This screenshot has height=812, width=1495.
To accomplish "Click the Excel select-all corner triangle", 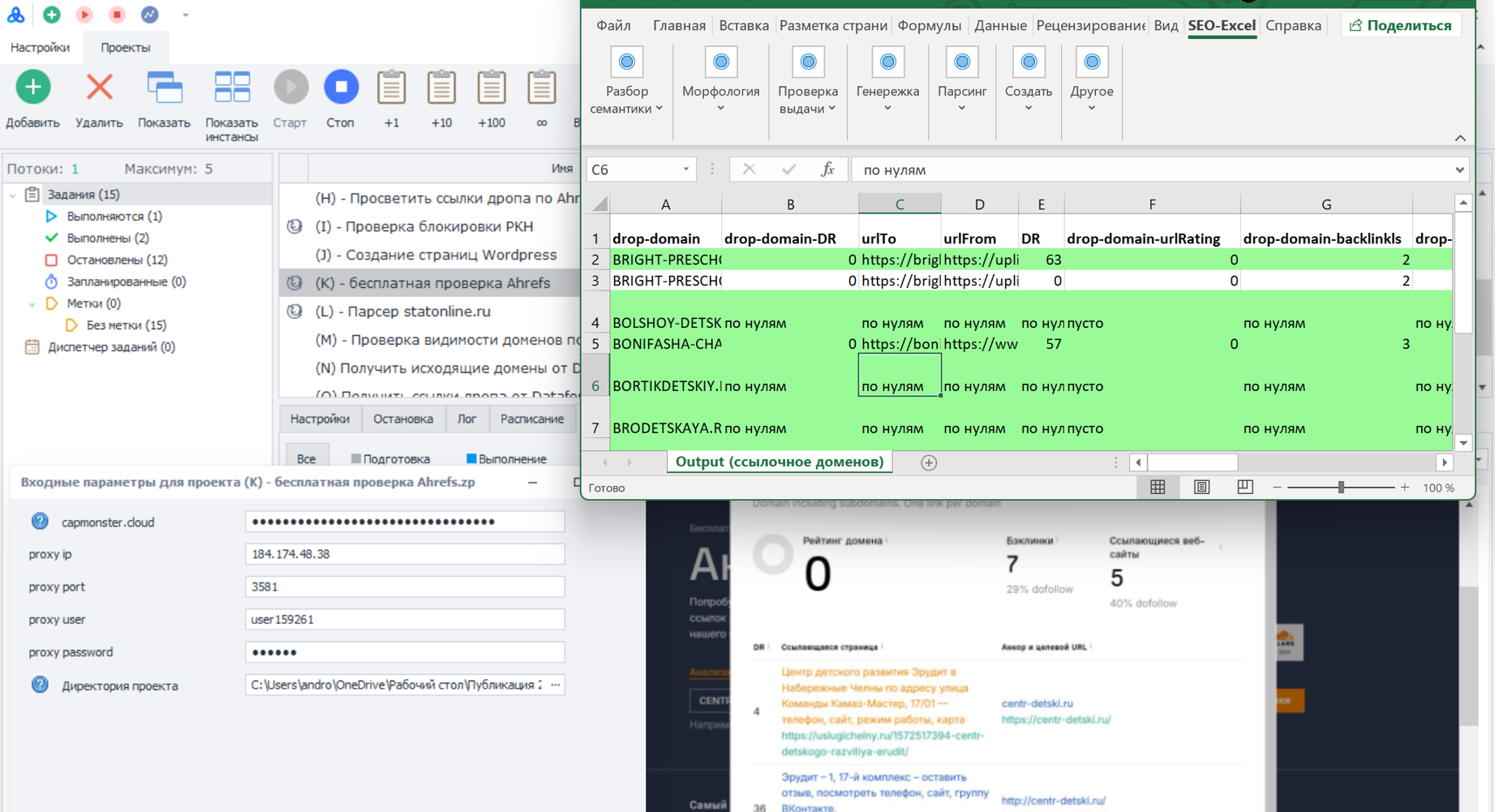I will click(x=599, y=204).
